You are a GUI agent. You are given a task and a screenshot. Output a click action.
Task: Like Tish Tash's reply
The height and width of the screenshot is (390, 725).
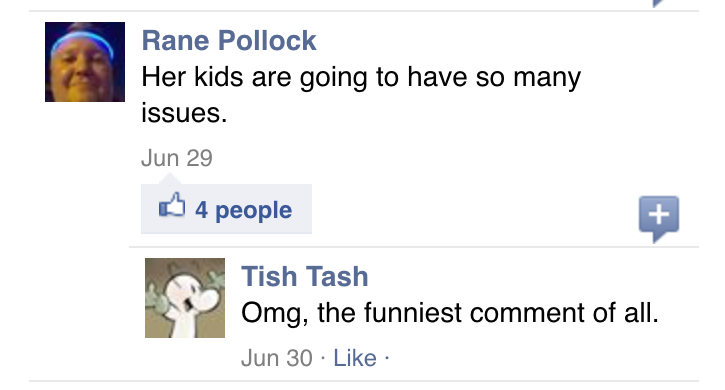click(x=355, y=358)
